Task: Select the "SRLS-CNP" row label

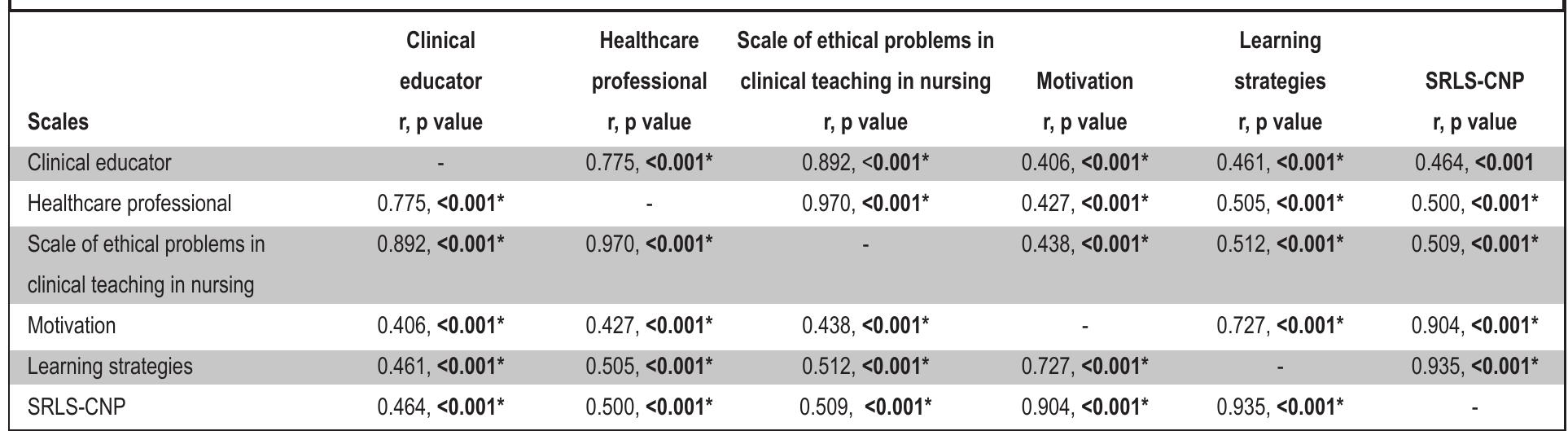Action: (77, 407)
